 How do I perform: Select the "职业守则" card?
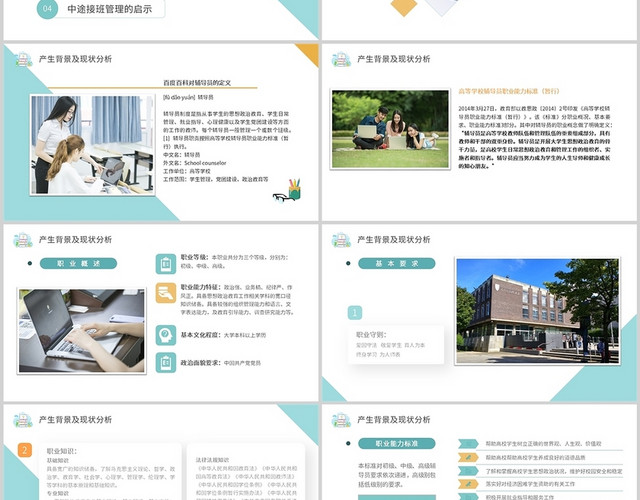coord(396,344)
